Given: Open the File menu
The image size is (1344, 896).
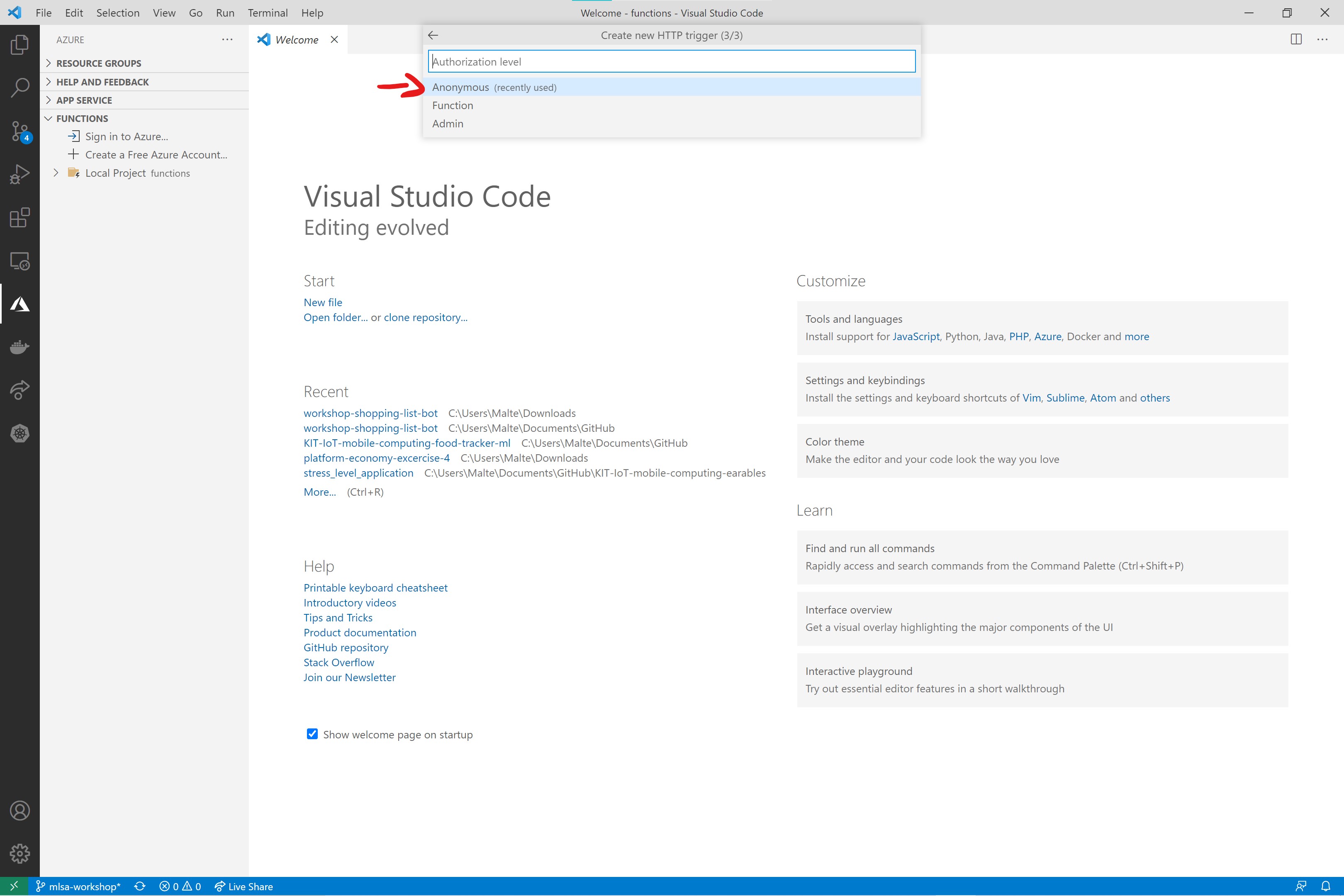Looking at the screenshot, I should click(x=44, y=12).
